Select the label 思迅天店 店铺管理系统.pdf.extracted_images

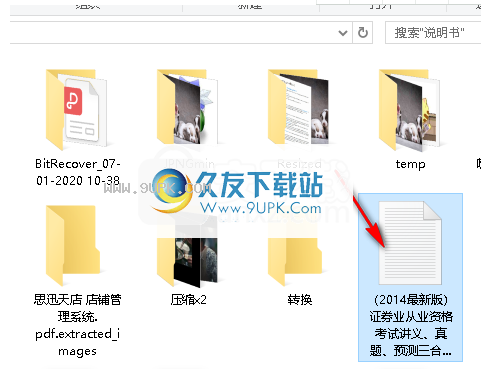[78, 326]
